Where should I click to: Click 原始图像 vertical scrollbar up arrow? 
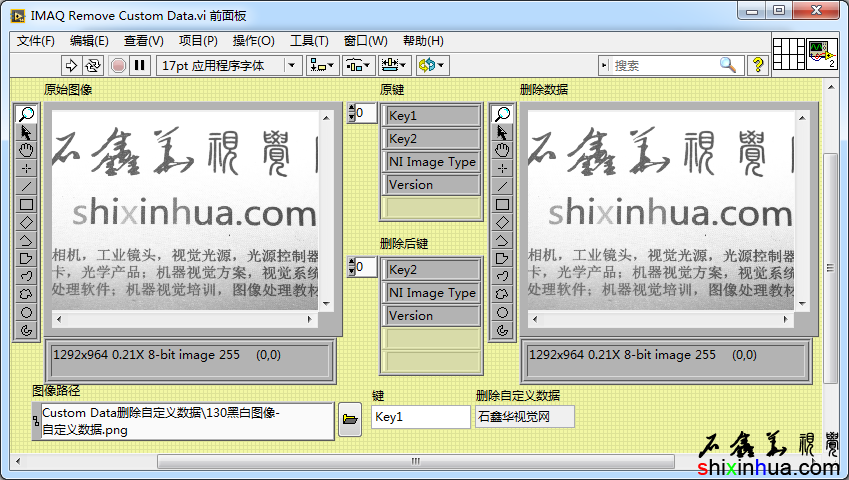coord(326,117)
